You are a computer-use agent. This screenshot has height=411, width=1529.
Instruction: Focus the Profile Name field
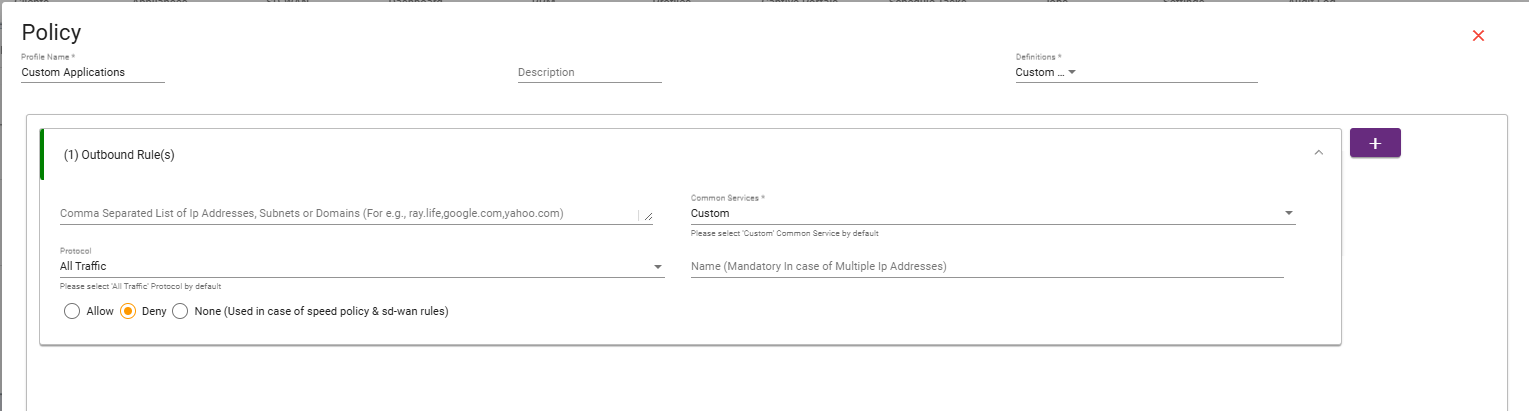[x=92, y=72]
